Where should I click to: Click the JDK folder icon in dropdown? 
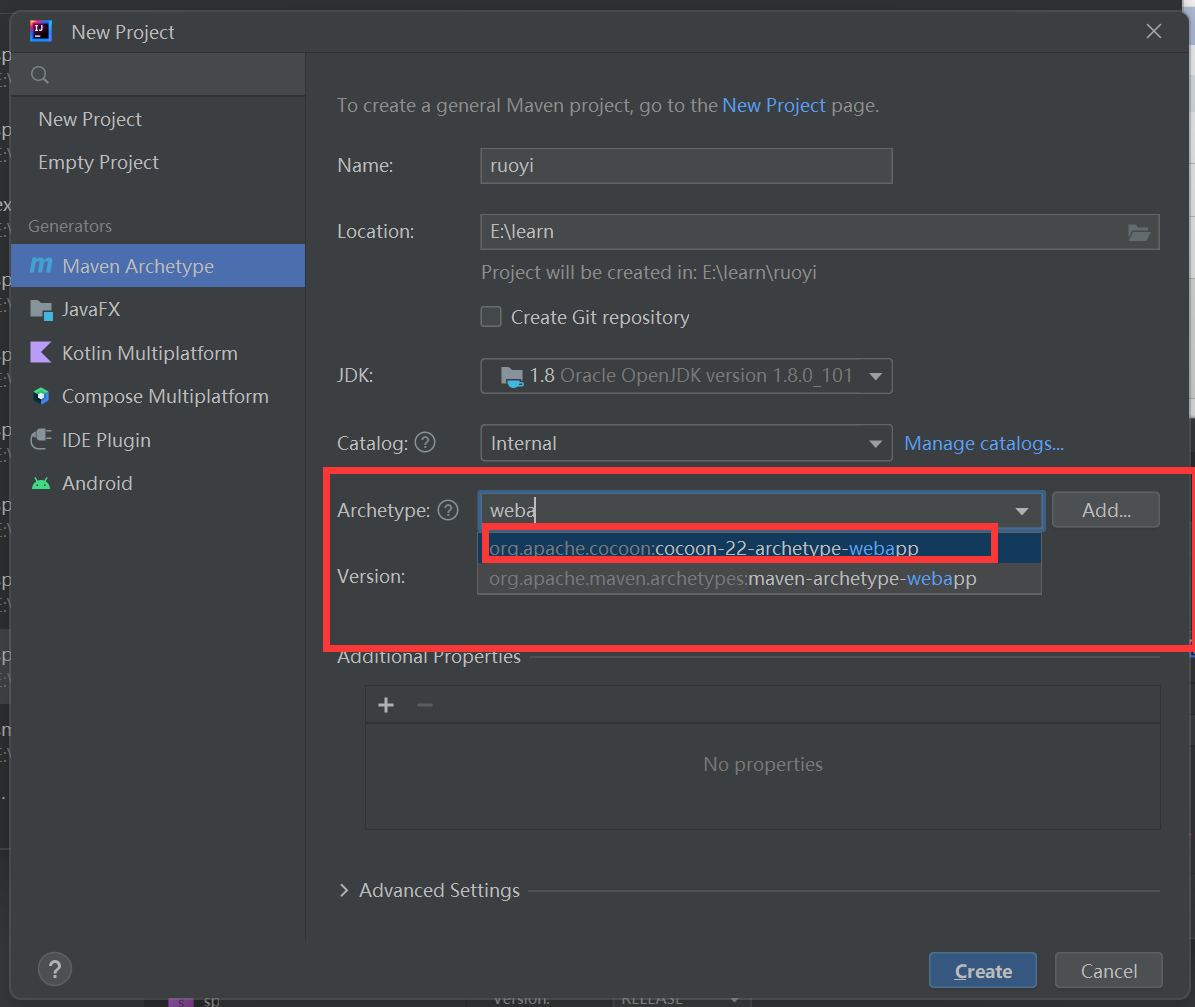pos(512,376)
